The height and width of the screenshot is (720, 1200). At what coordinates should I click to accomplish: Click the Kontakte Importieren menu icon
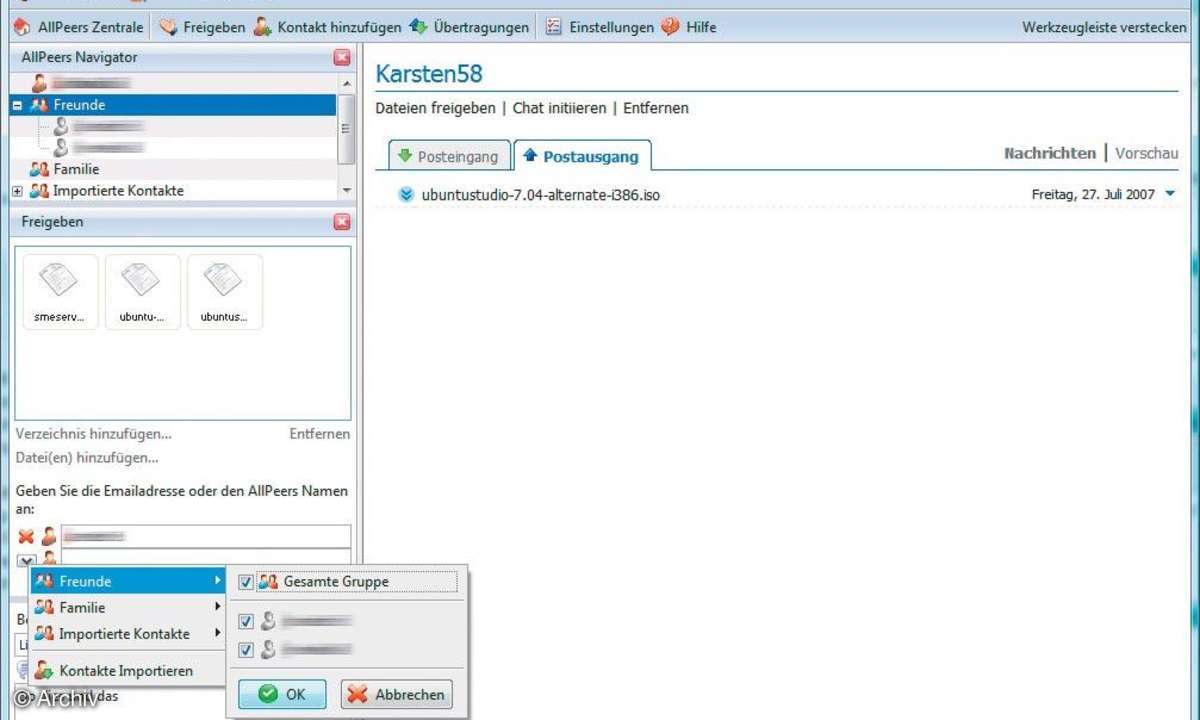point(43,671)
